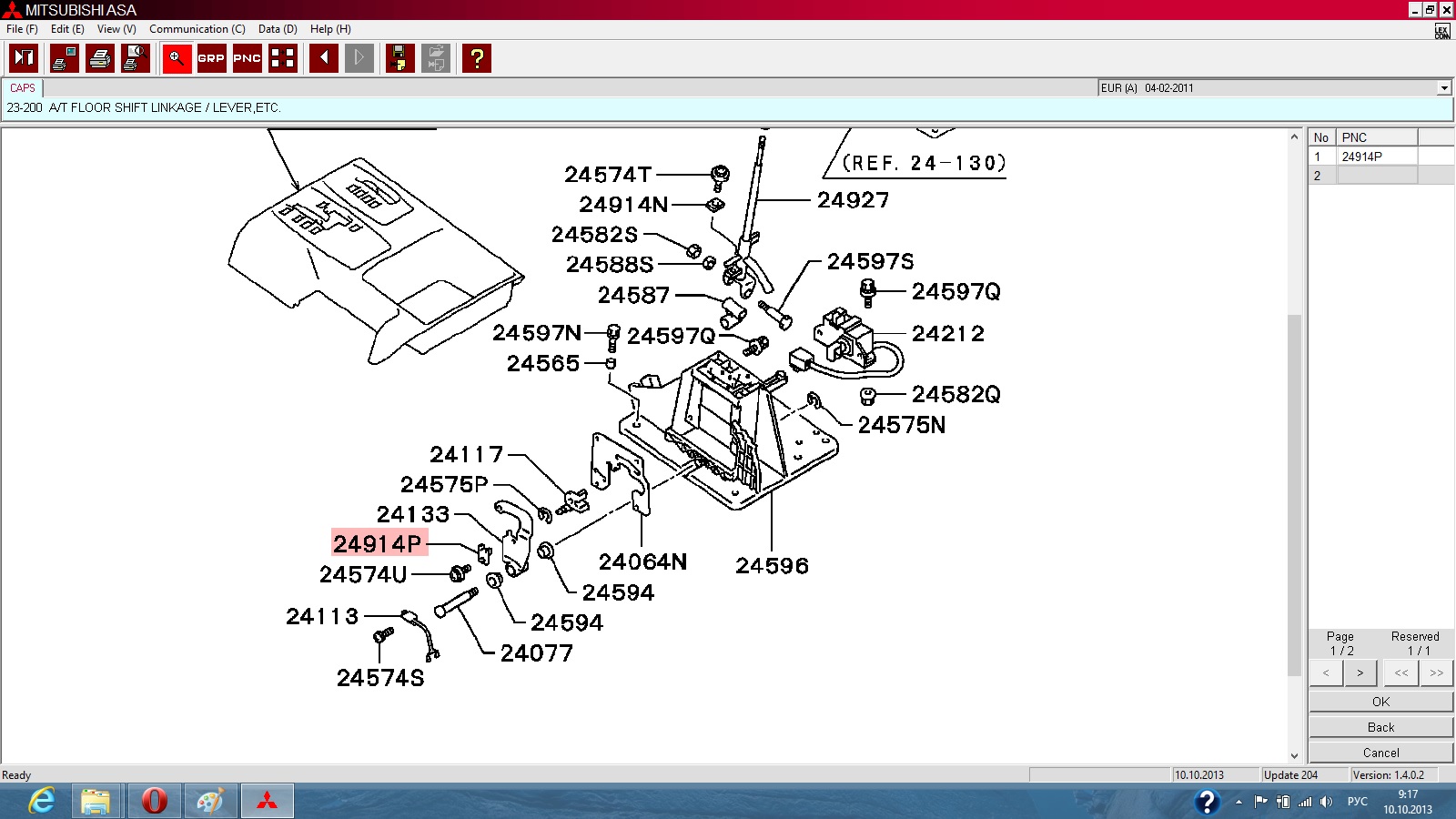
Task: Click the diagram vertical scrollbar down arrow
Action: (1294, 755)
